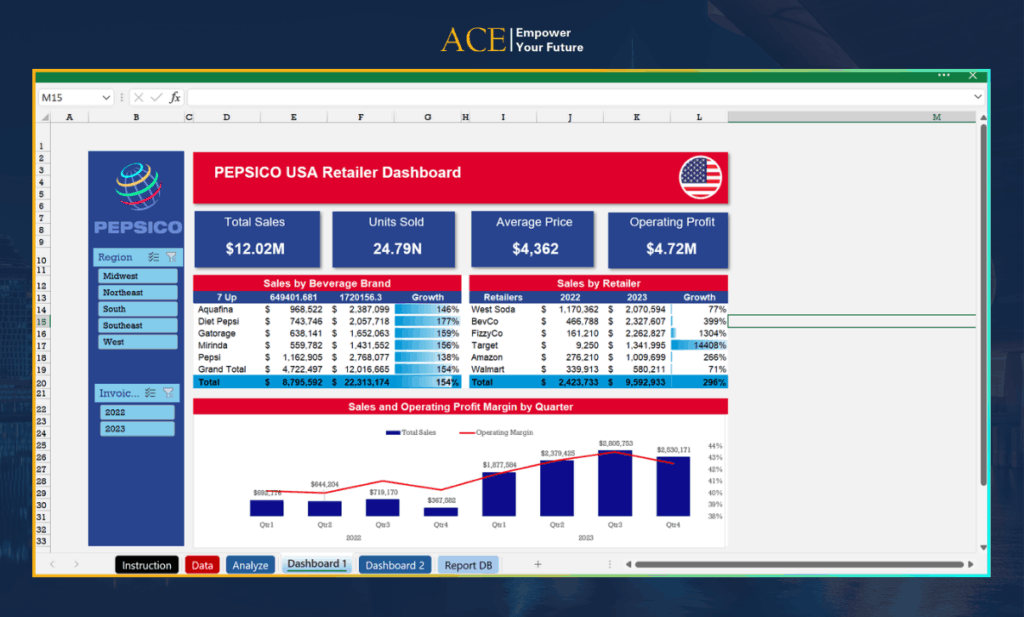1024x617 pixels.
Task: Click the USA flag icon
Action: click(700, 177)
